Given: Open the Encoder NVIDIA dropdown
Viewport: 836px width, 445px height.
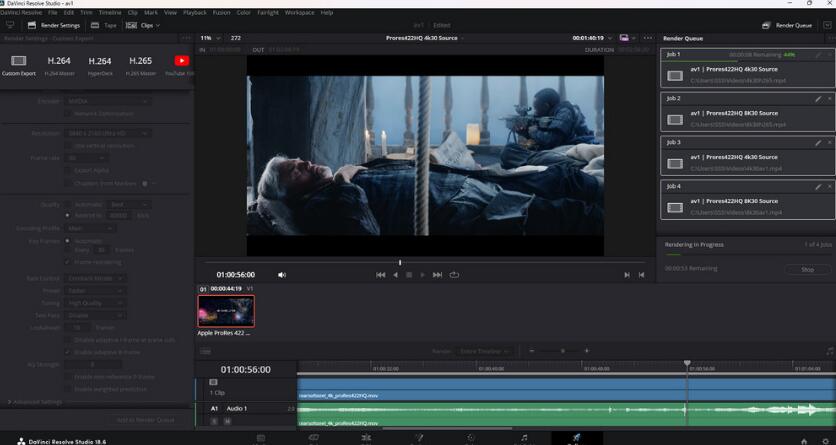Looking at the screenshot, I should [107, 101].
